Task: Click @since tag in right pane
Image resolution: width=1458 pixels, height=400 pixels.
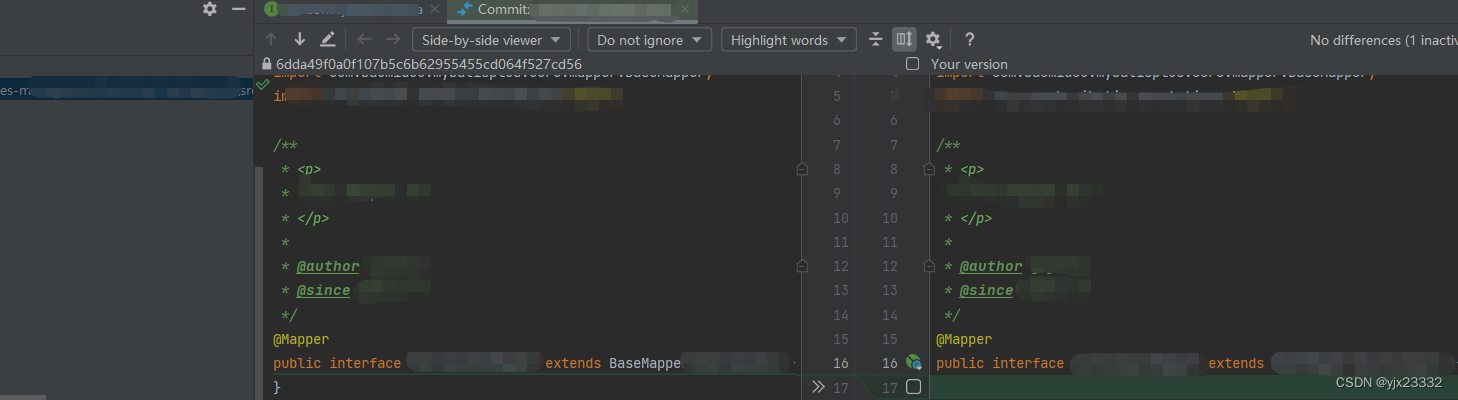Action: [x=986, y=290]
